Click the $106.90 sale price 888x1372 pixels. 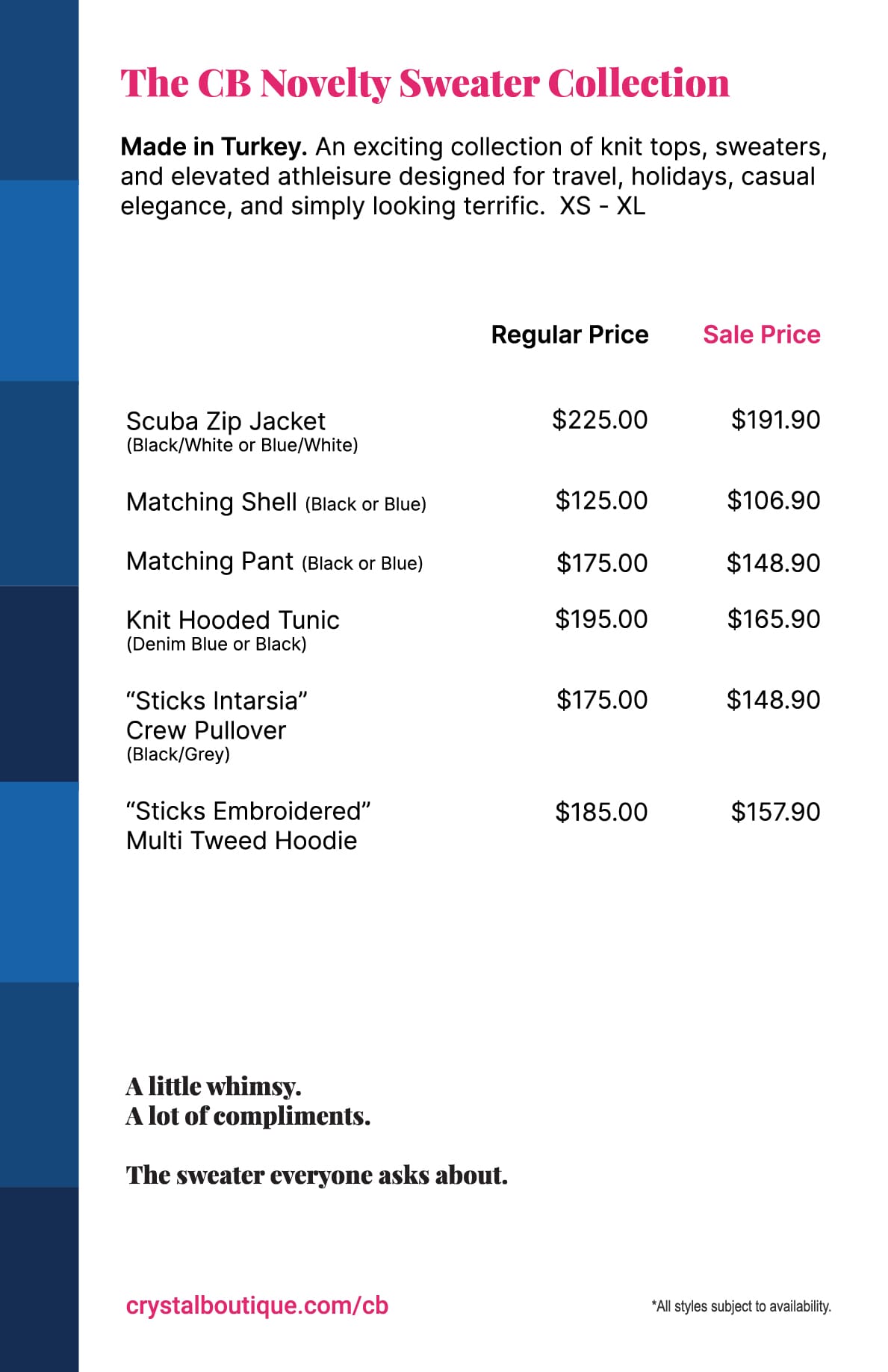point(774,500)
